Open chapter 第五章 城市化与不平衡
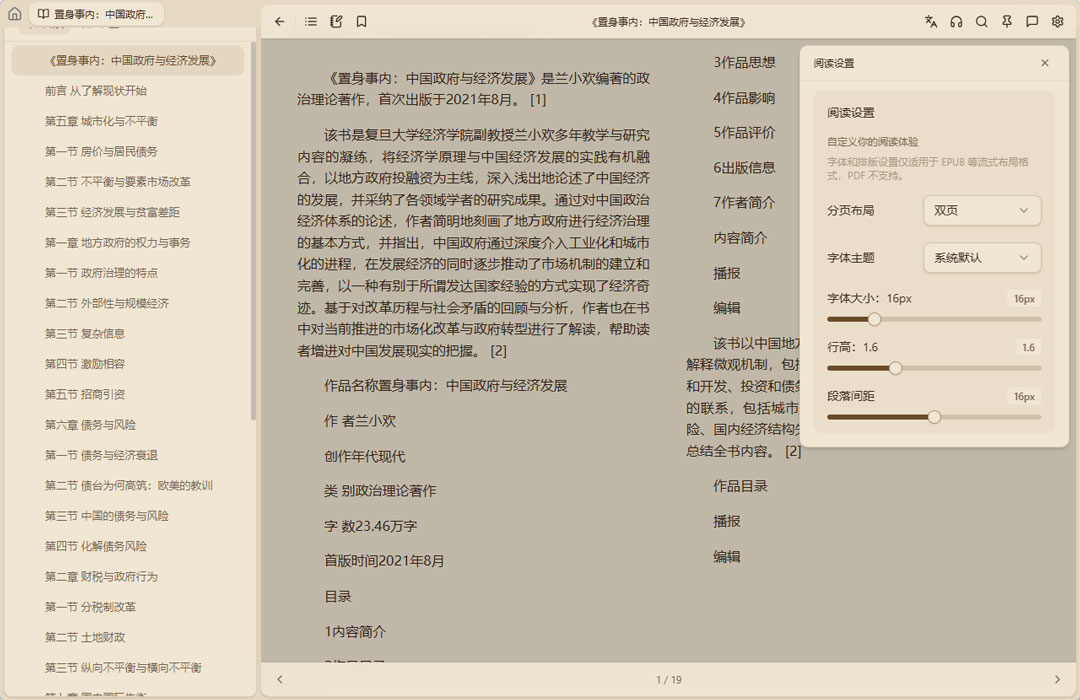Screen dimensions: 1080x700 (x=101, y=121)
